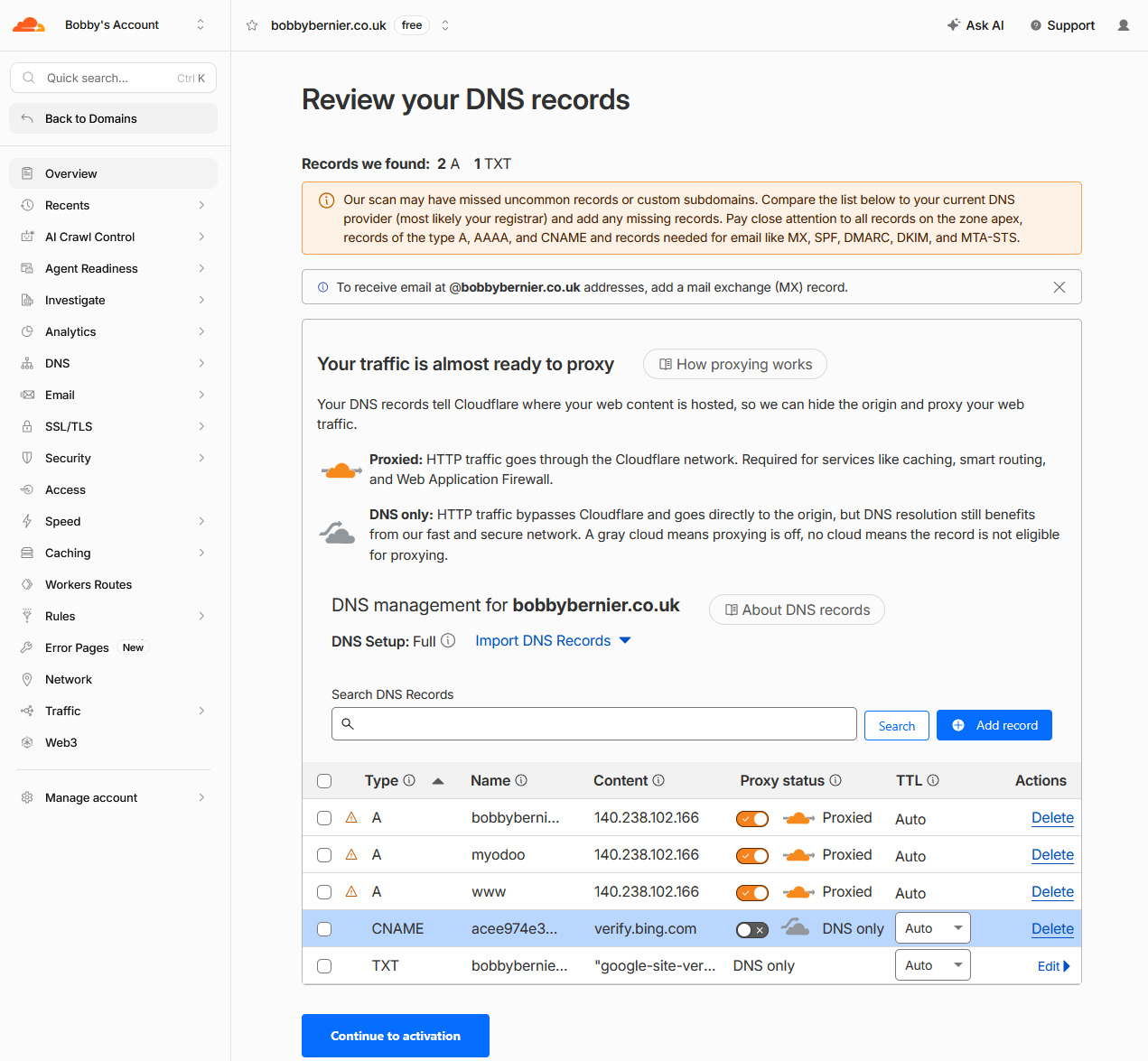
Task: Open Analytics in the sidebar
Action: tap(113, 331)
